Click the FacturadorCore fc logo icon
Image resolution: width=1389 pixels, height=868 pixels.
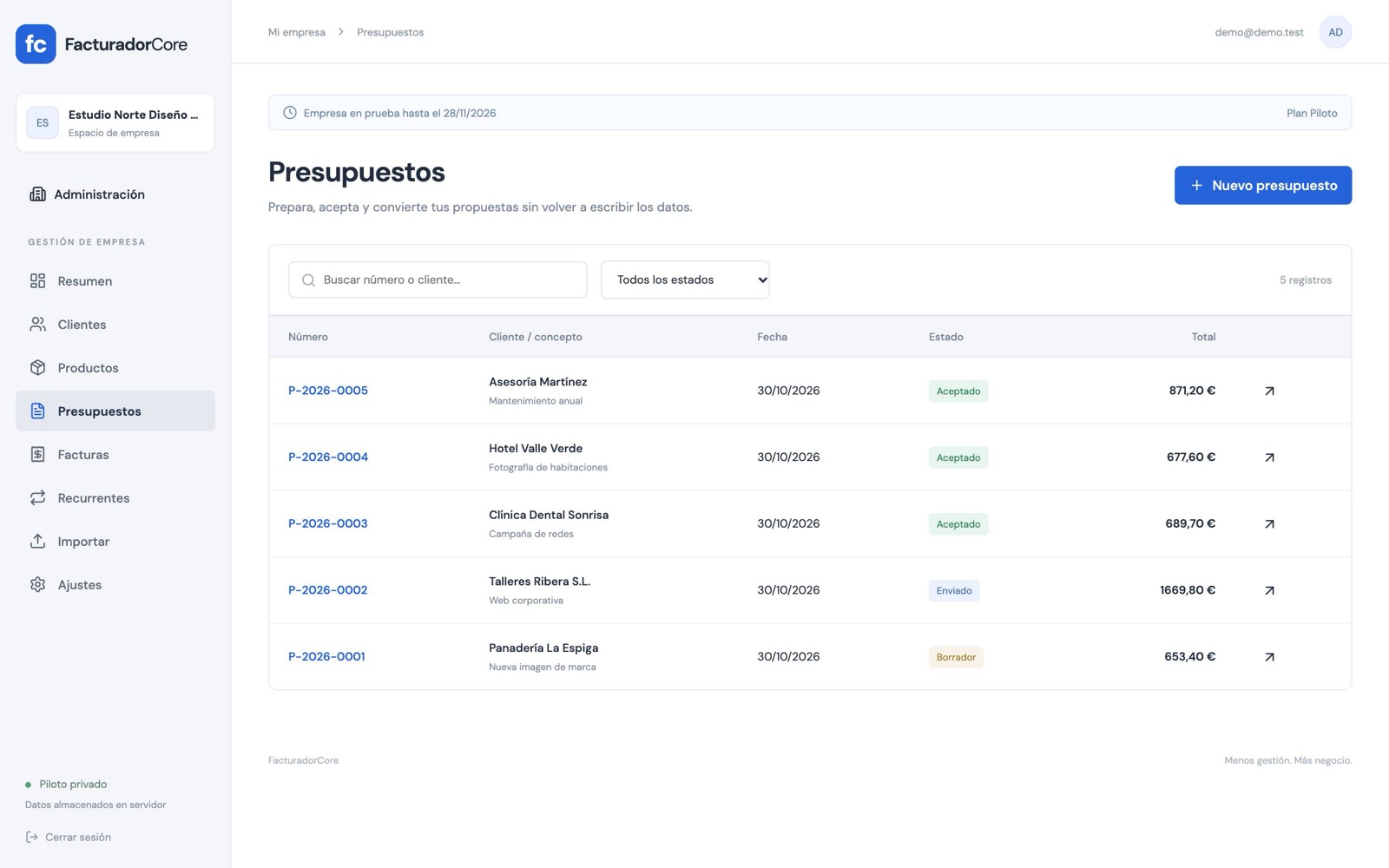tap(36, 44)
